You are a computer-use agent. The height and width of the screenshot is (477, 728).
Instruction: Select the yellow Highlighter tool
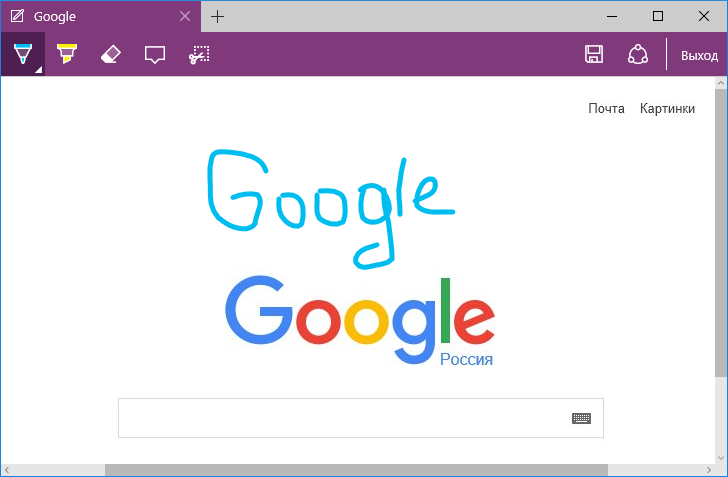click(67, 54)
